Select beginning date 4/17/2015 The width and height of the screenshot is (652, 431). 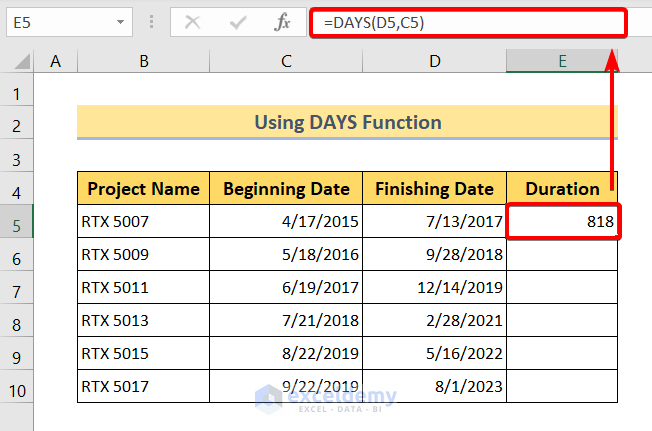[x=286, y=222]
